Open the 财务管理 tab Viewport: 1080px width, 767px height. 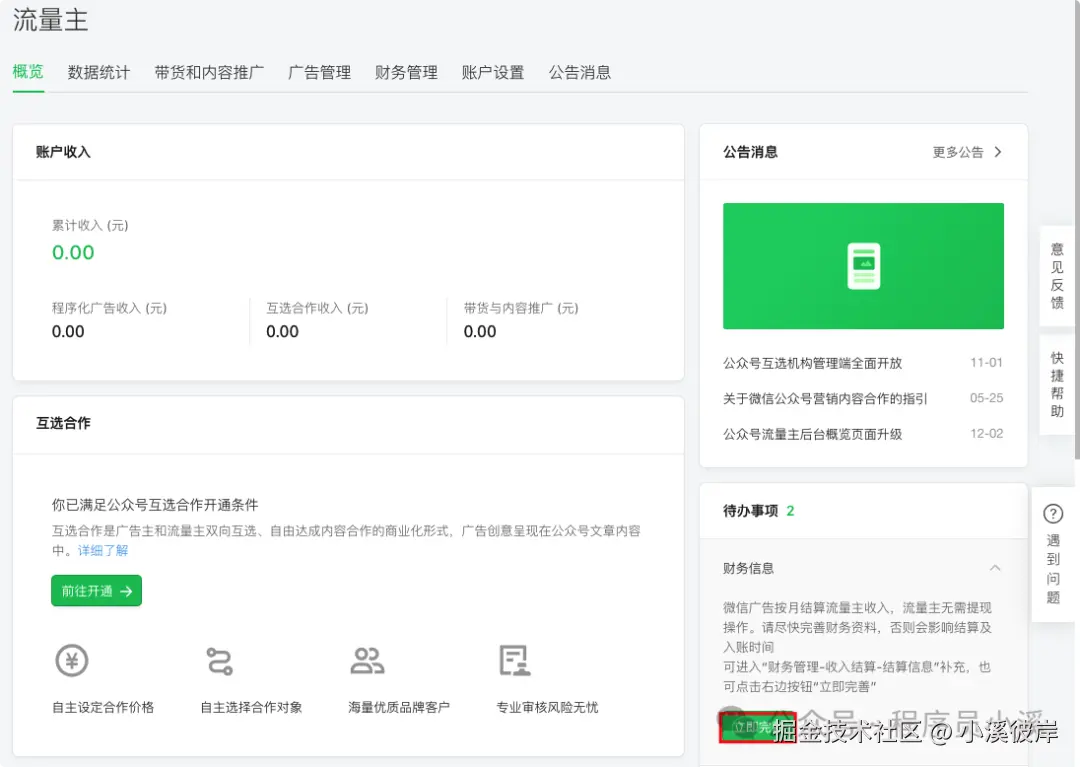pos(406,72)
